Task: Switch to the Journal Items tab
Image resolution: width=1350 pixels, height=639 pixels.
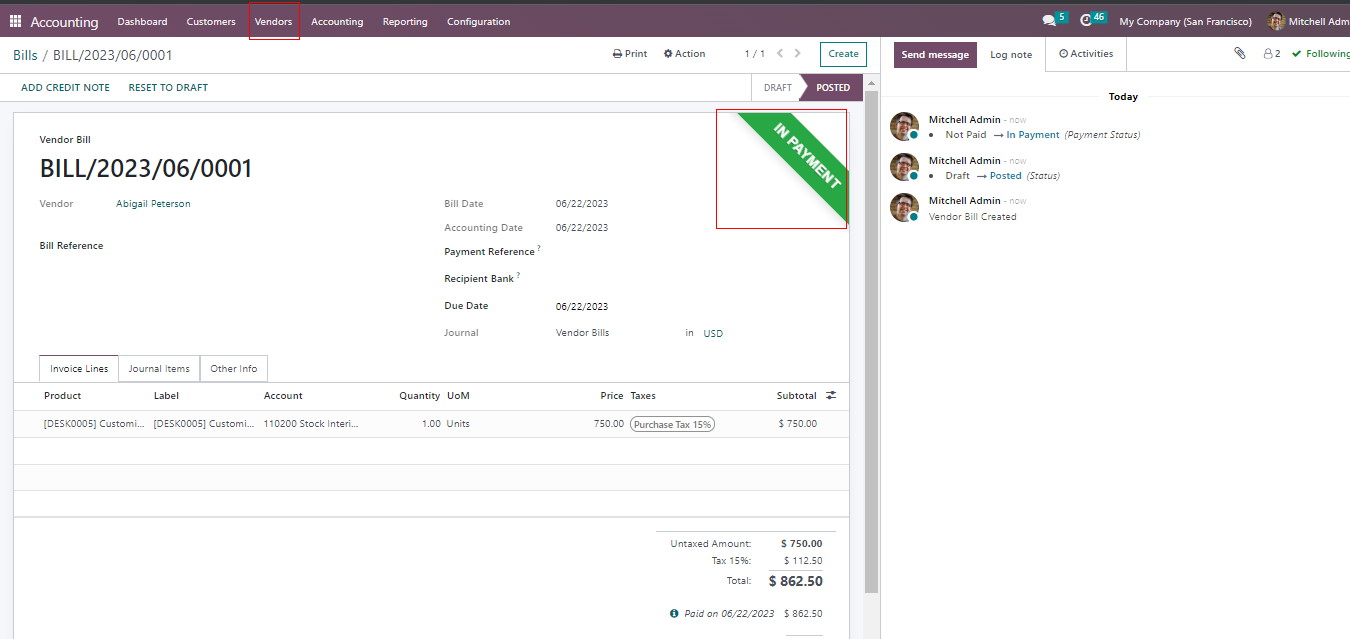Action: tap(159, 369)
